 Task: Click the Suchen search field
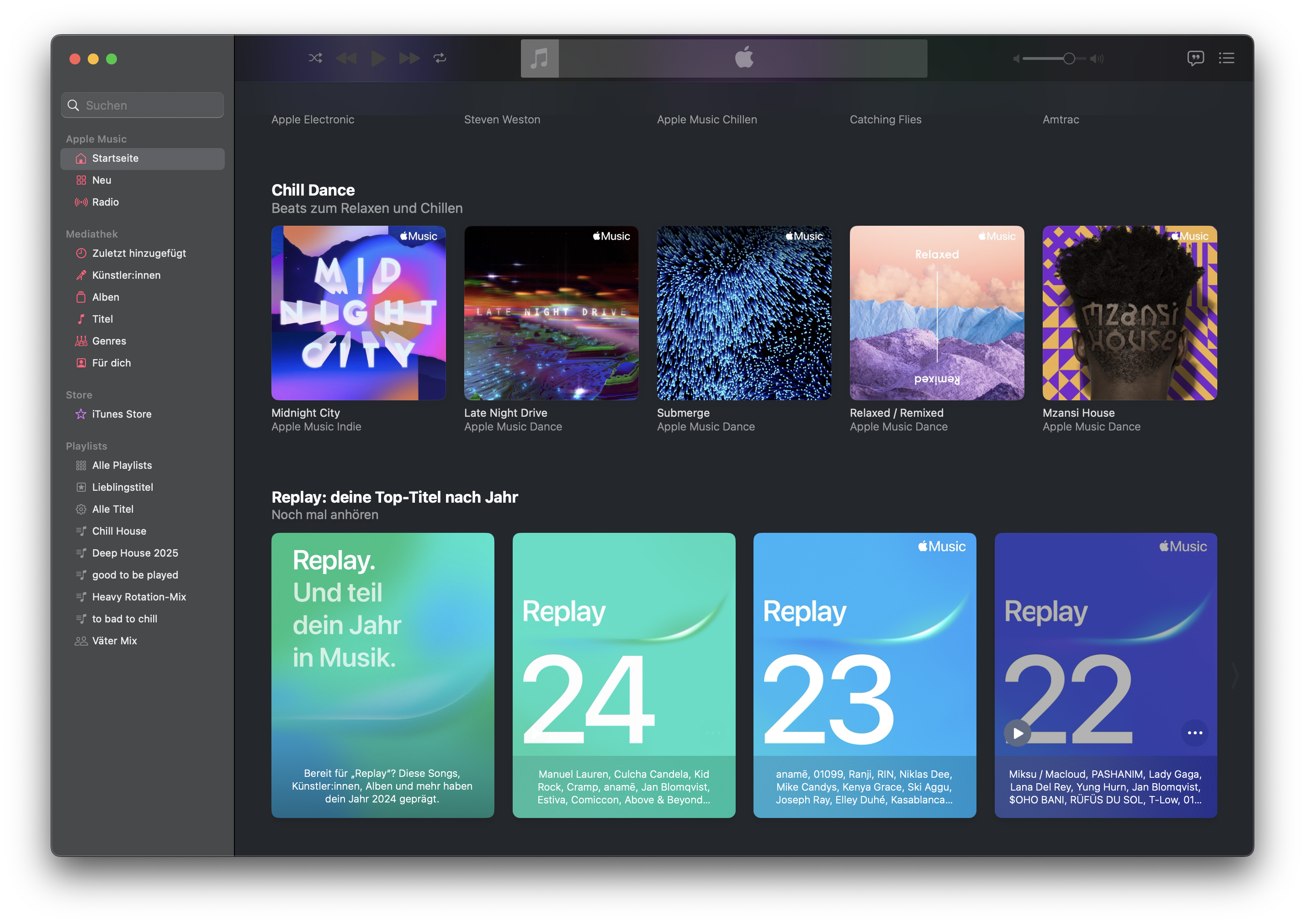point(142,105)
